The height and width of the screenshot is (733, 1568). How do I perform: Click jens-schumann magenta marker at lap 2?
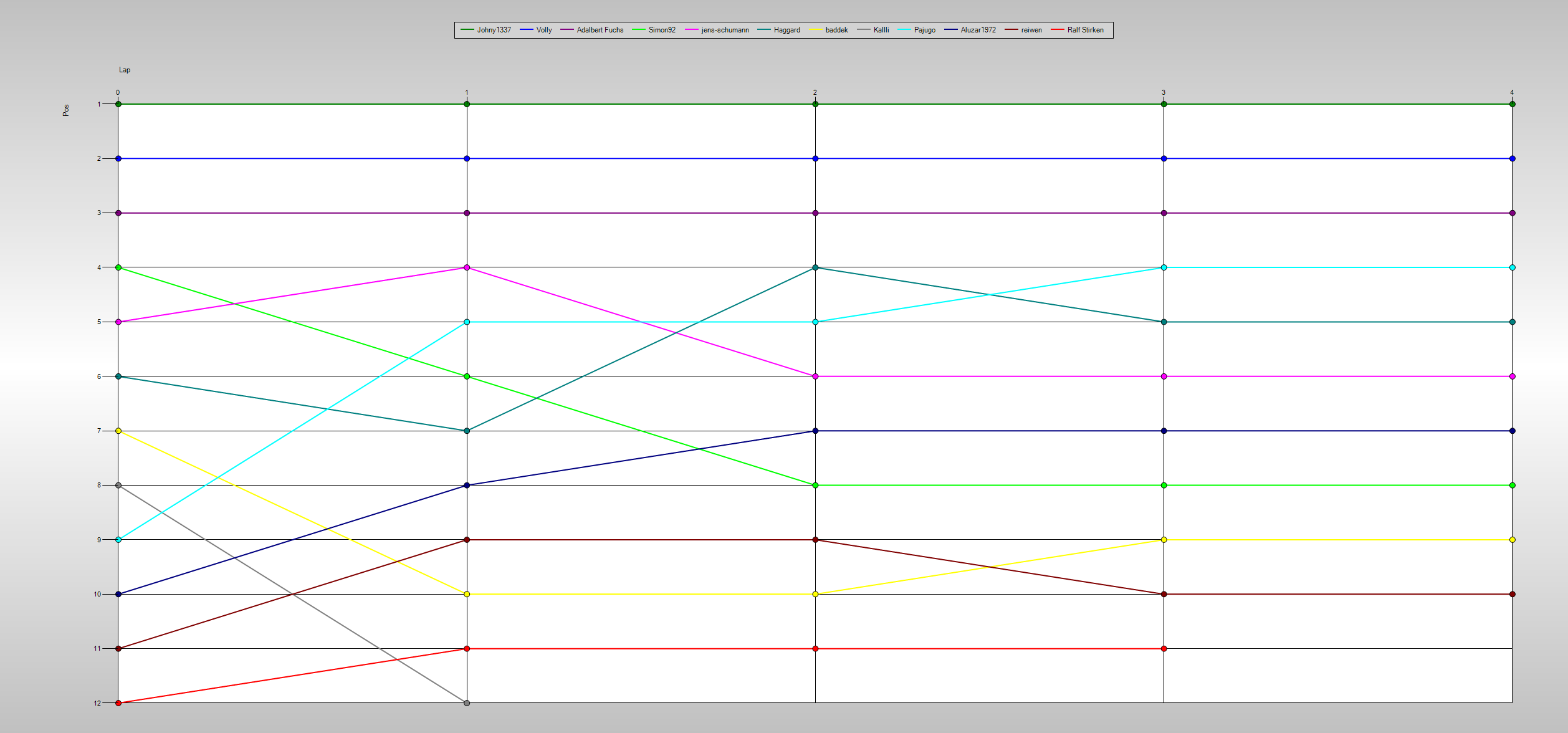click(x=815, y=376)
